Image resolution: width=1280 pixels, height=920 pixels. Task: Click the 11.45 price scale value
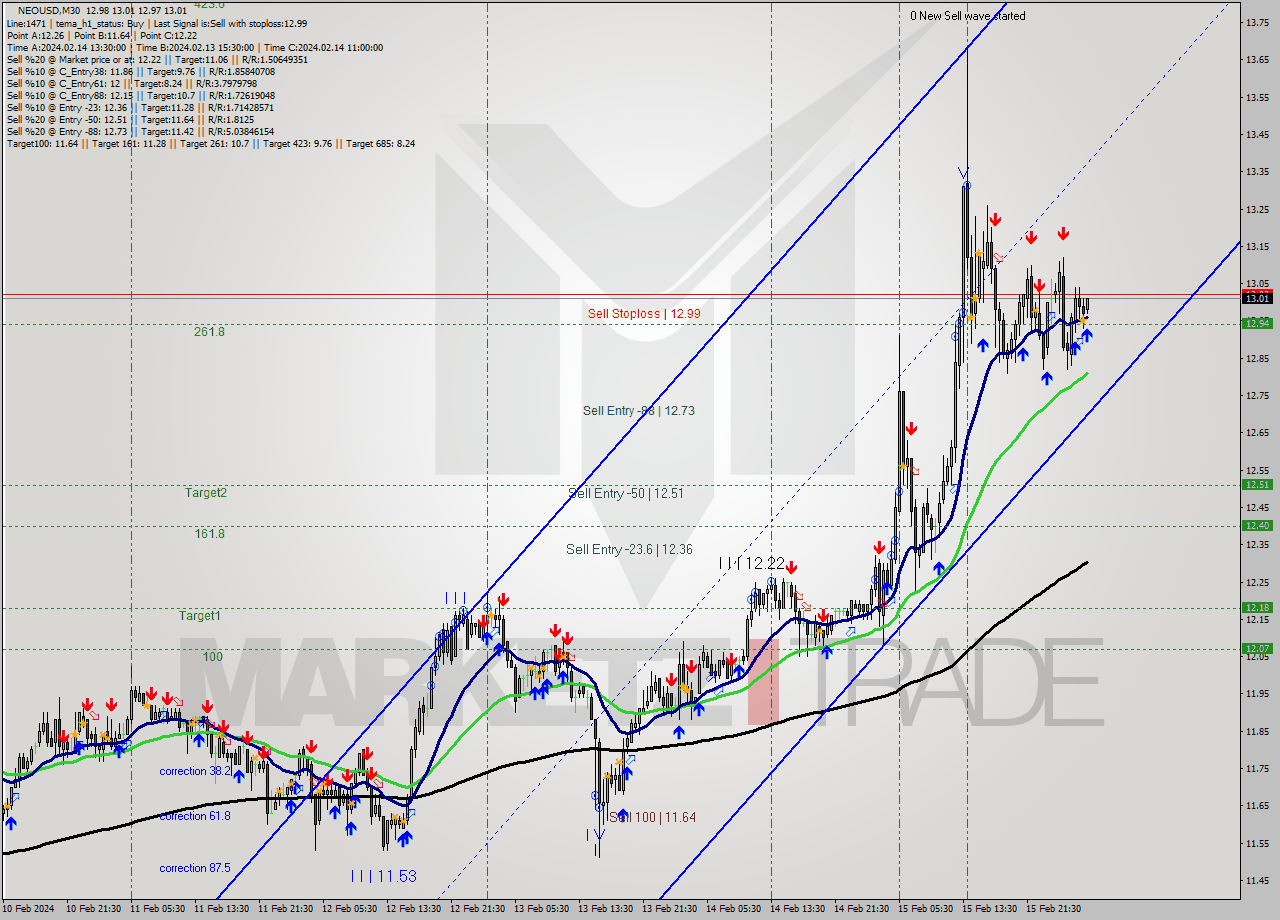coord(1257,881)
